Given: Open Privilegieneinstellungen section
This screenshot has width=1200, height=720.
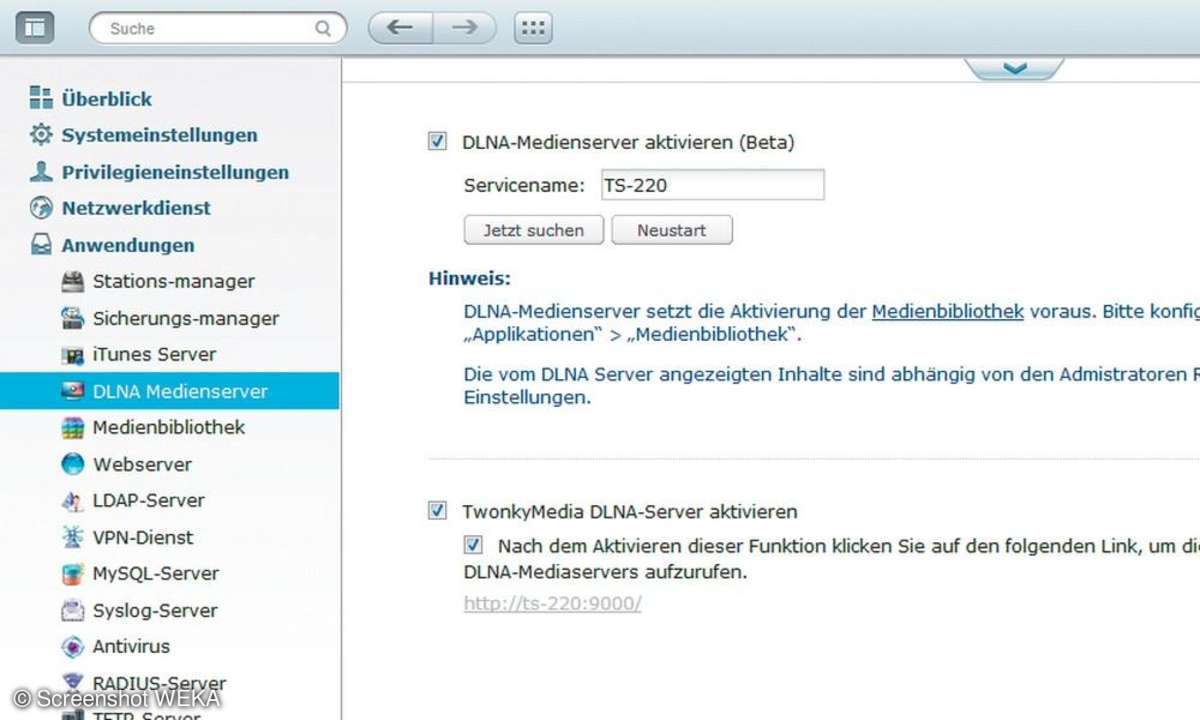Looking at the screenshot, I should [x=175, y=172].
